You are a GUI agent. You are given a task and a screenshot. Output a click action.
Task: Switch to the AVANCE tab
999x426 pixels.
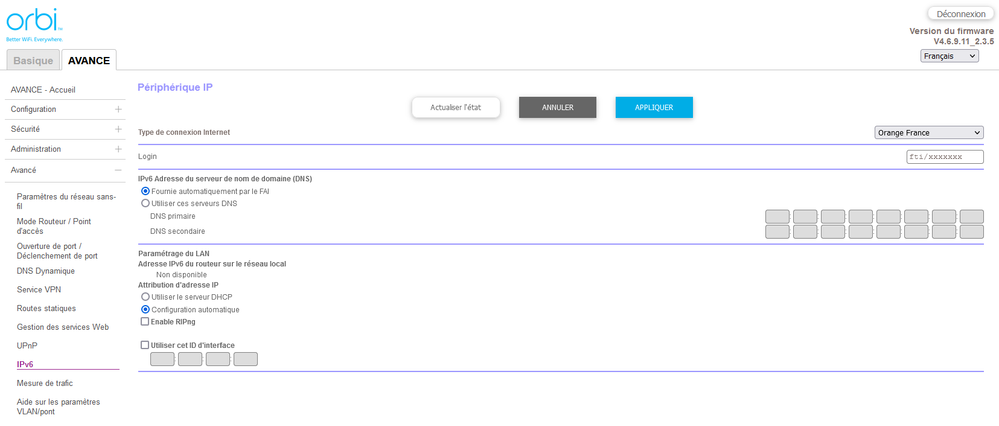(x=89, y=60)
